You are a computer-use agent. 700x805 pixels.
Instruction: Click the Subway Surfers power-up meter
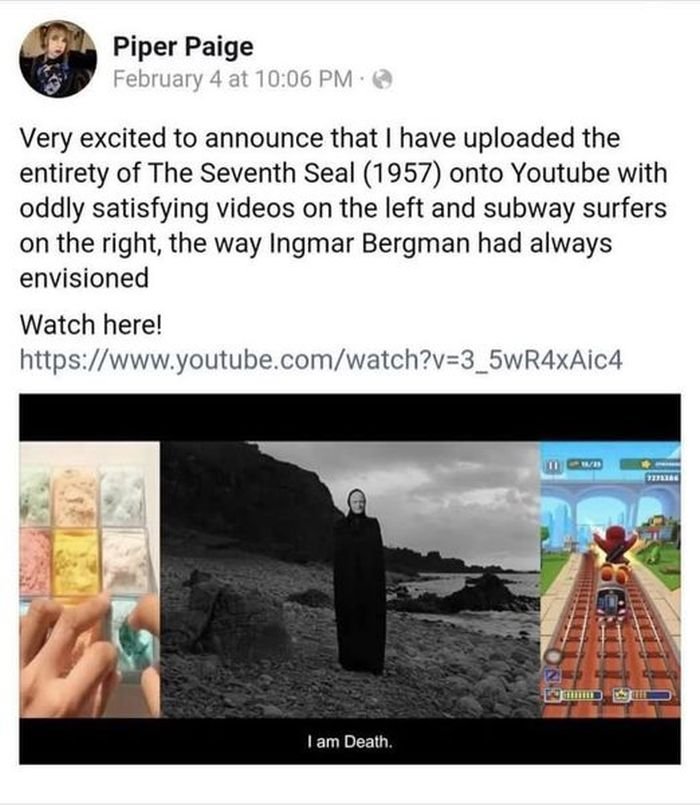(574, 695)
